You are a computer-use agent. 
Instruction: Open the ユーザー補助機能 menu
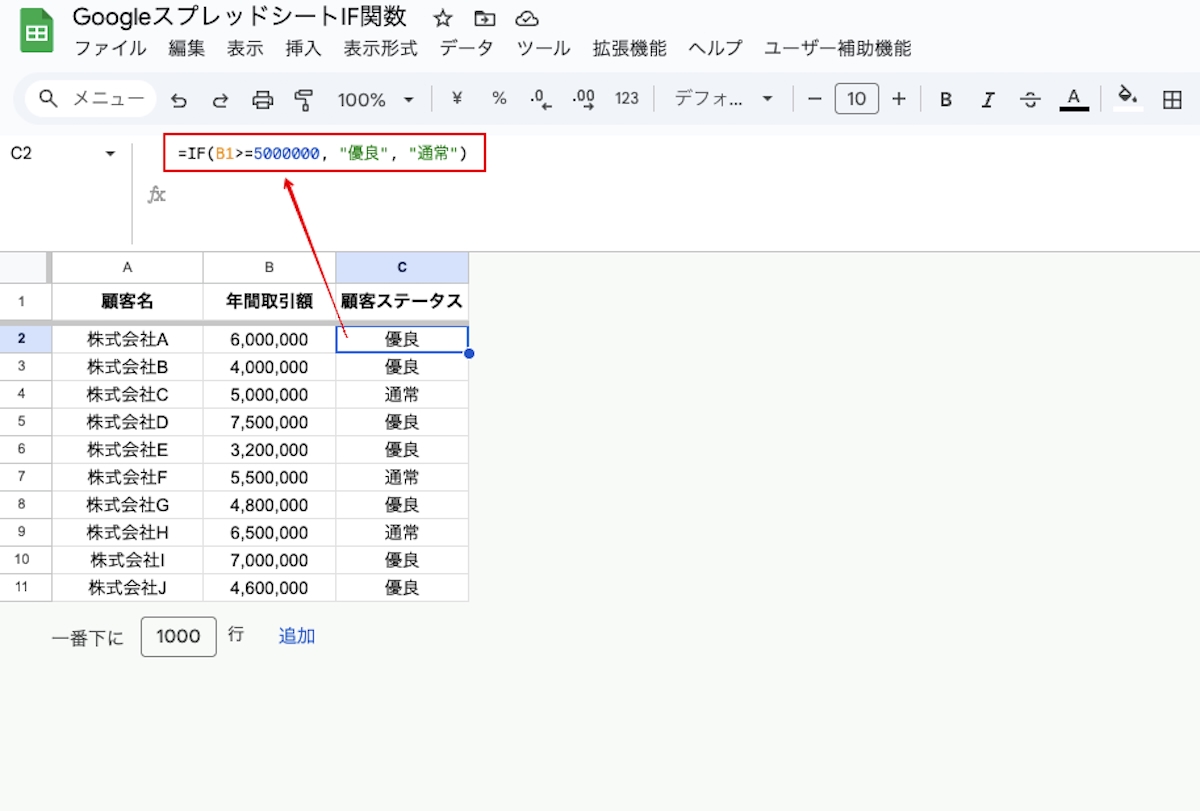click(x=838, y=48)
